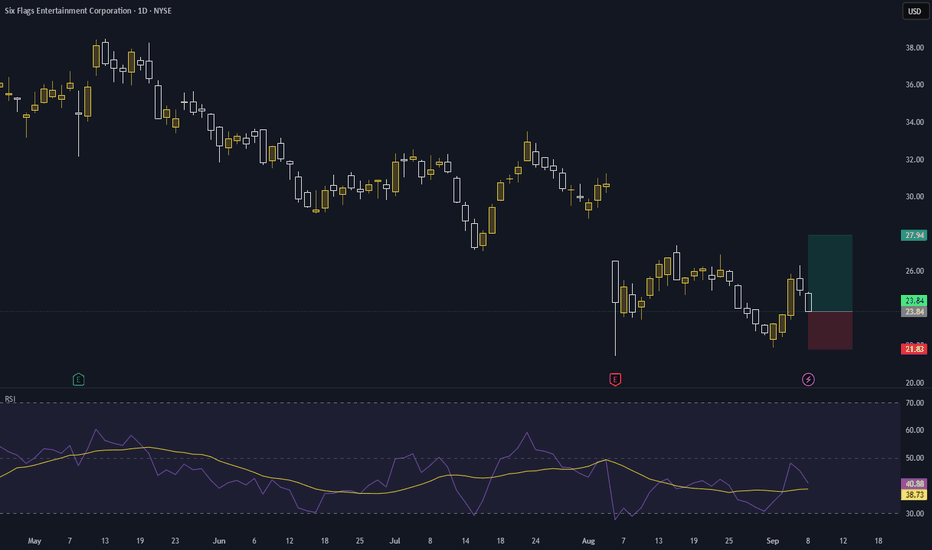This screenshot has height=550, width=932.
Task: Click the 27.94 take-profit price label
Action: [914, 235]
